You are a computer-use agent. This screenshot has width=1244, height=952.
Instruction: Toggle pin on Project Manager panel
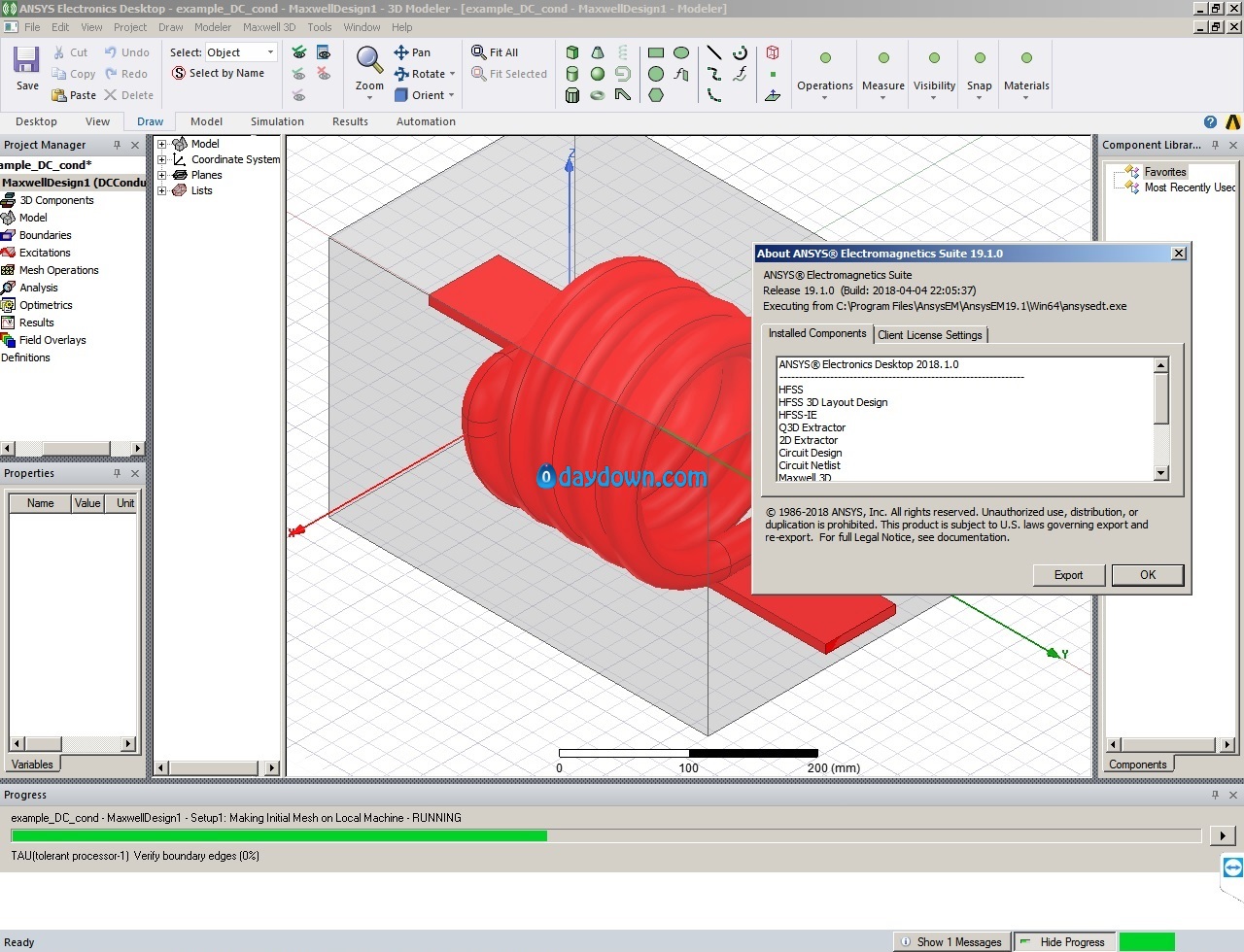[x=117, y=145]
